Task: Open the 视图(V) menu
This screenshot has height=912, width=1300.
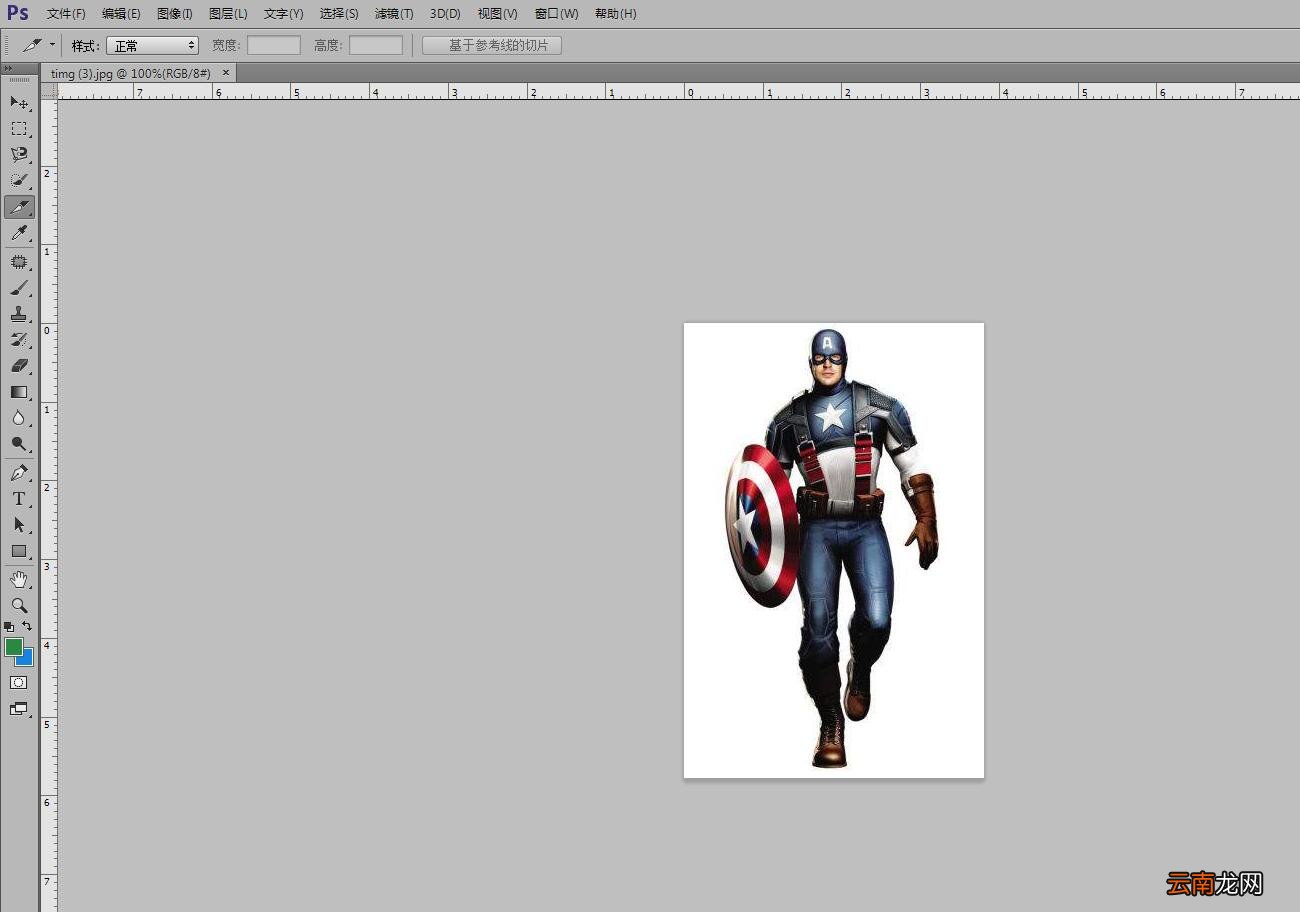Action: pos(497,14)
